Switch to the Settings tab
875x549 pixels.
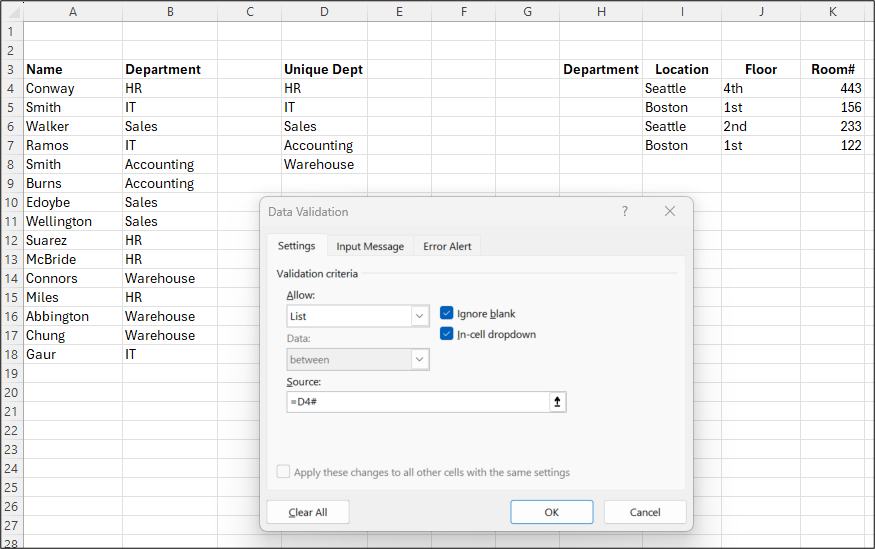pyautogui.click(x=296, y=246)
